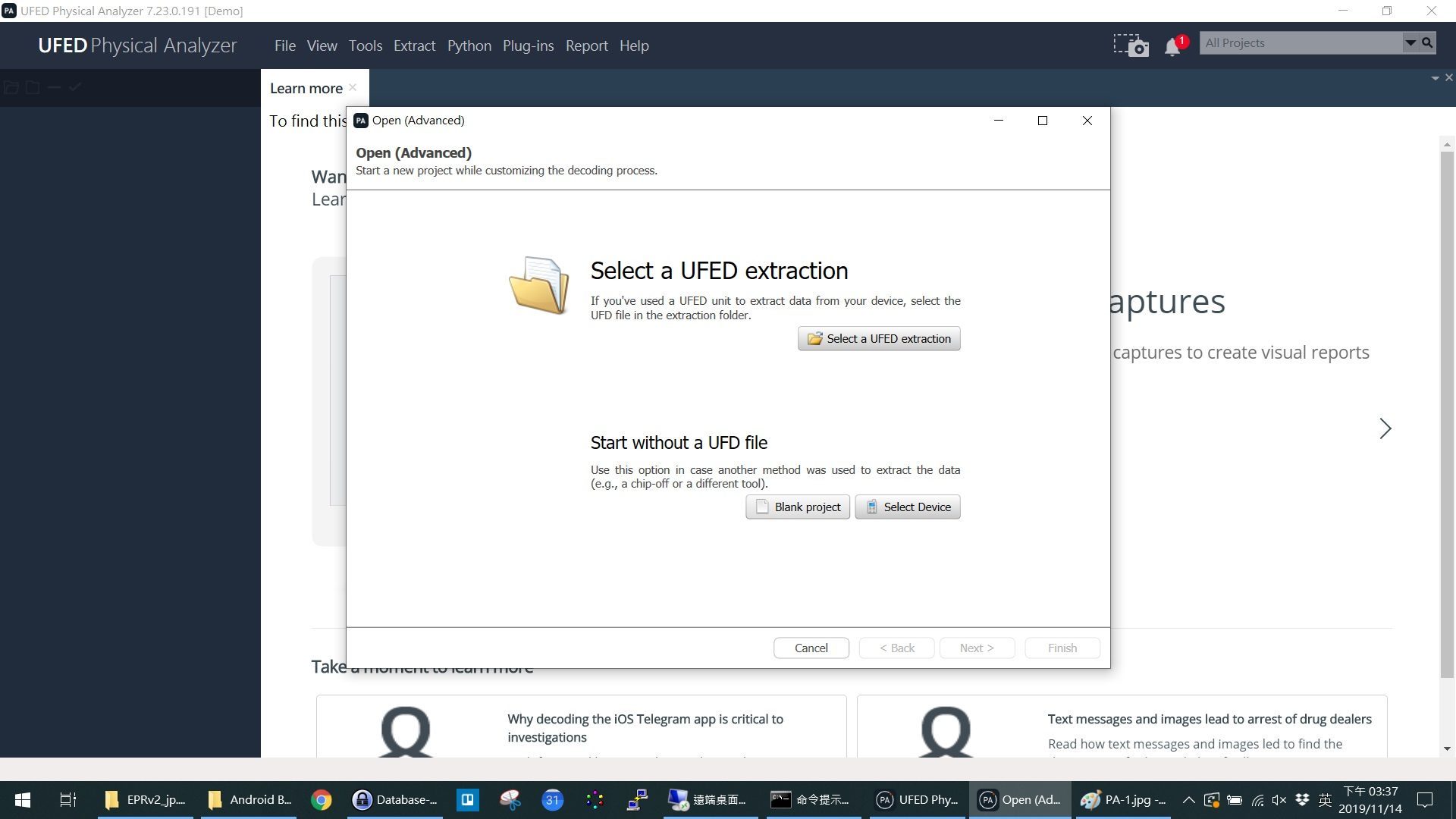Click the Wi-Fi network tray icon
This screenshot has height=819, width=1456.
click(1257, 800)
